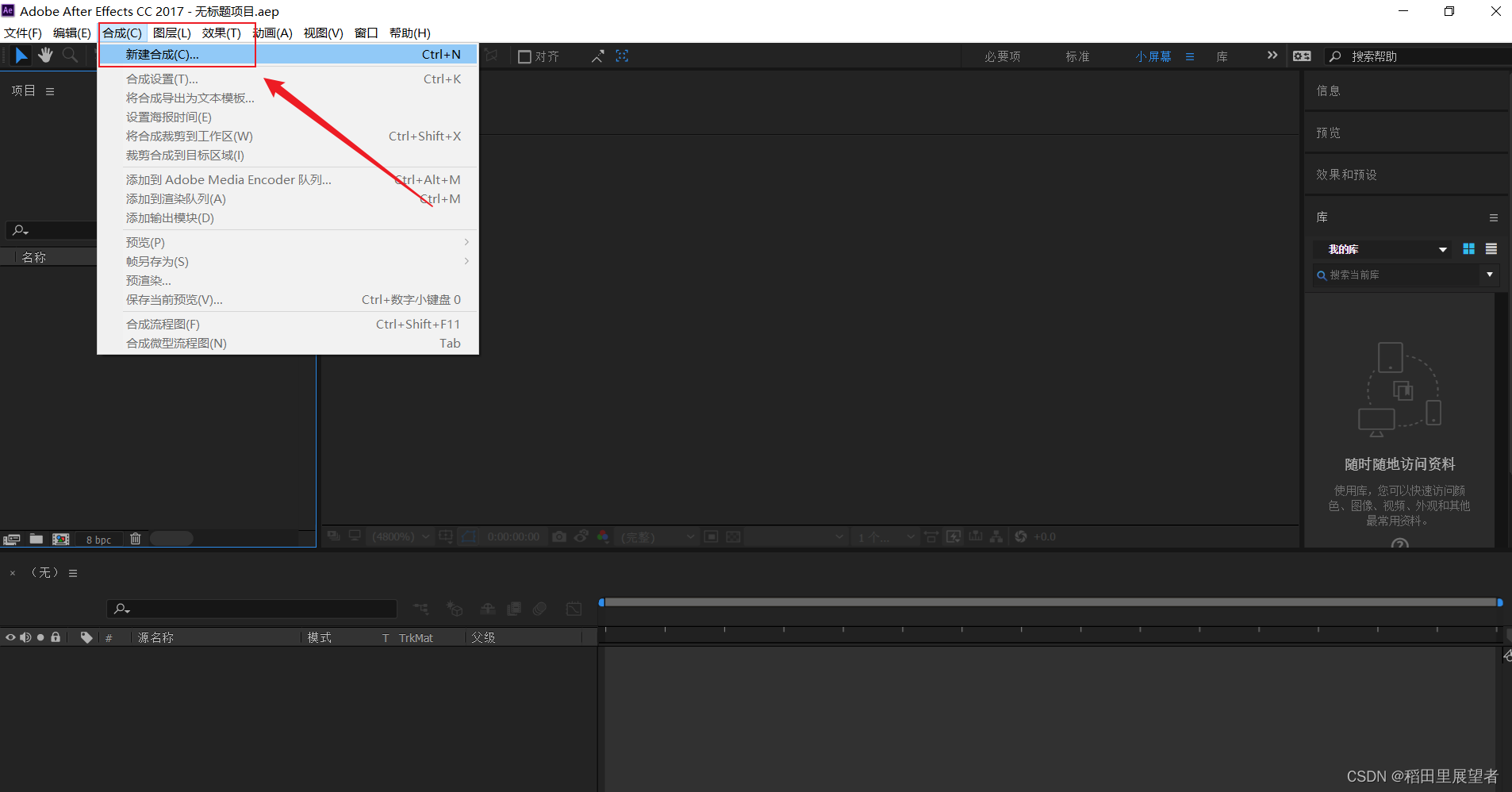Open the 图层(L) menu
Viewport: 1512px width, 792px height.
coord(171,33)
